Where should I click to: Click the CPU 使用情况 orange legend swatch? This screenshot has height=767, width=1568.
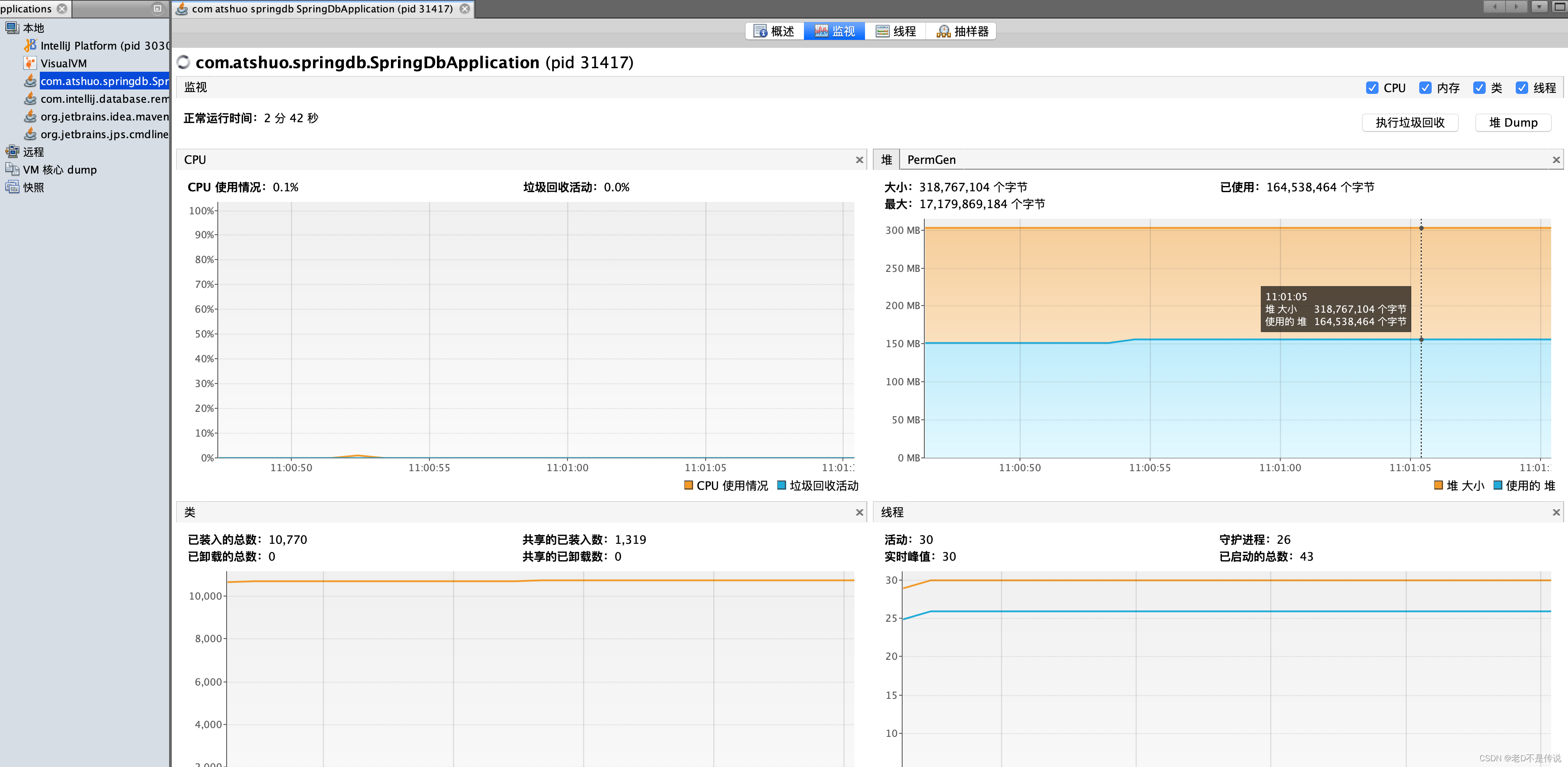click(688, 485)
